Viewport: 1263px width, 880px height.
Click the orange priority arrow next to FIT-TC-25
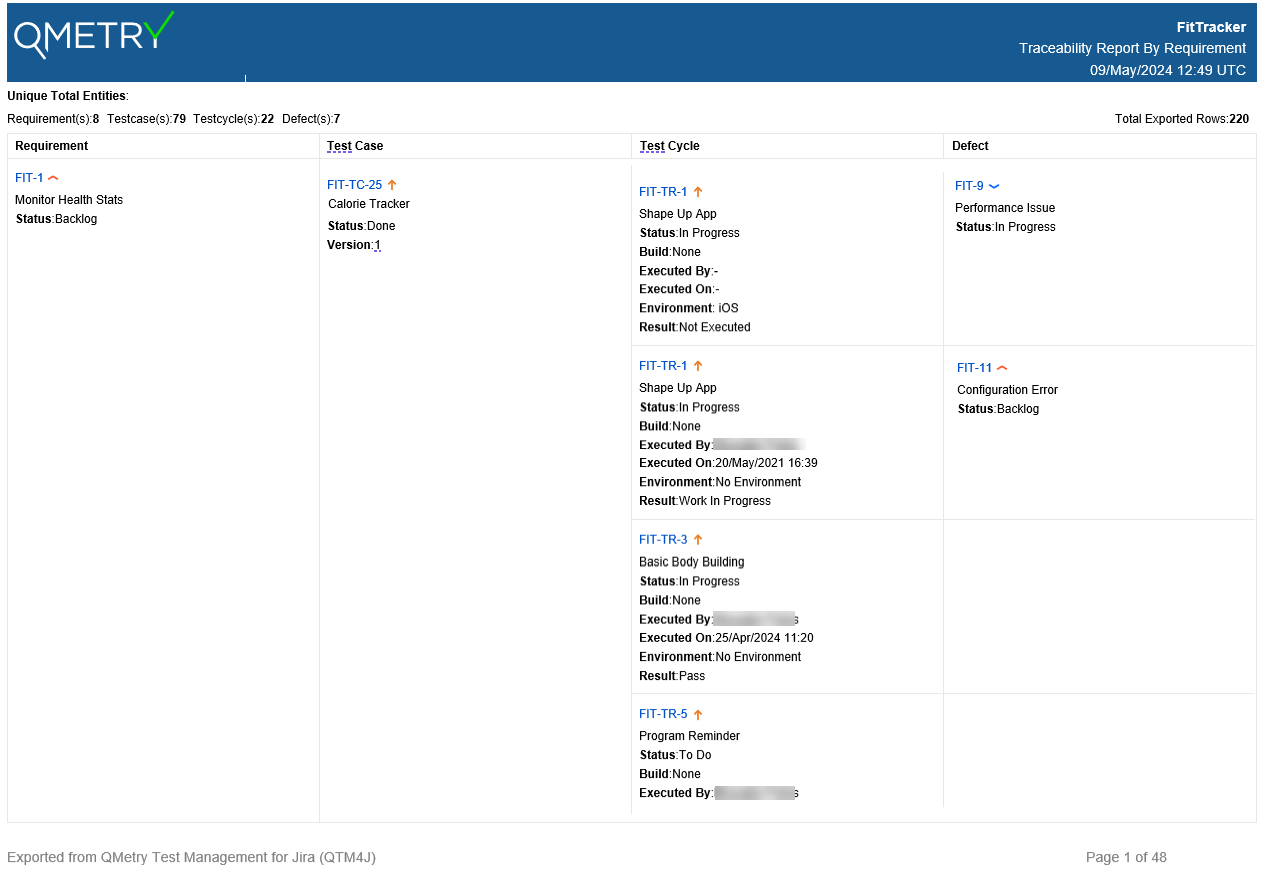pos(392,185)
